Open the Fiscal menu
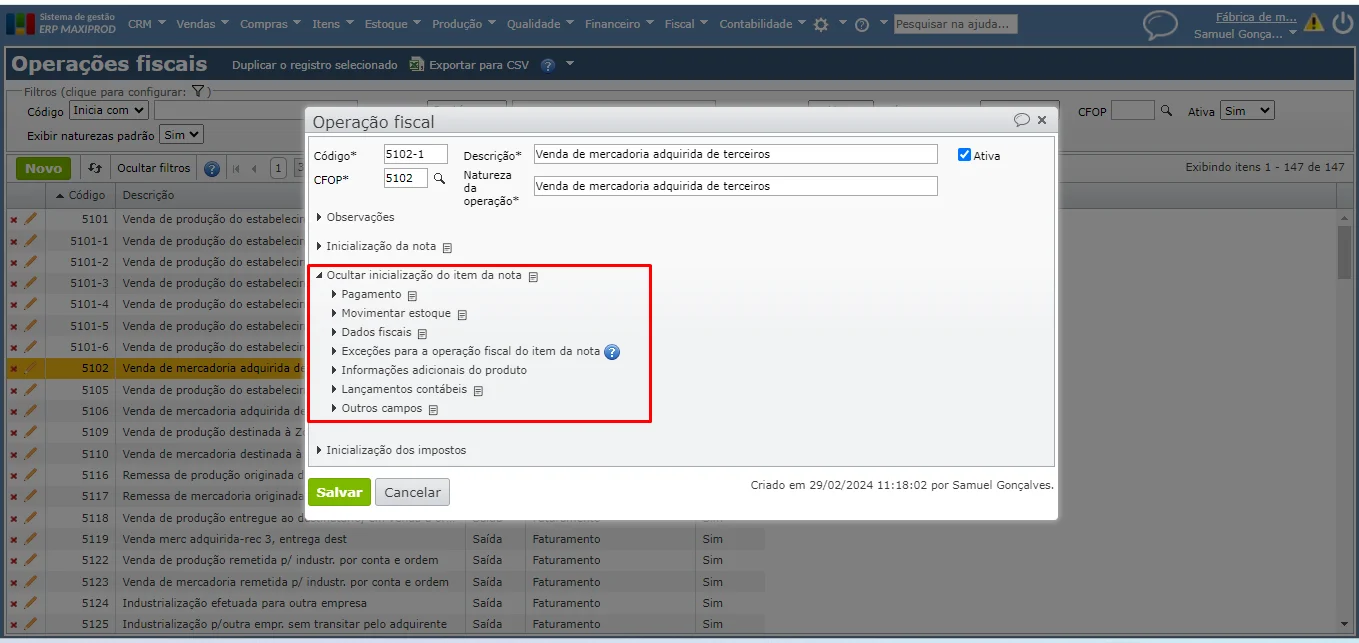The image size is (1359, 643). [x=687, y=24]
